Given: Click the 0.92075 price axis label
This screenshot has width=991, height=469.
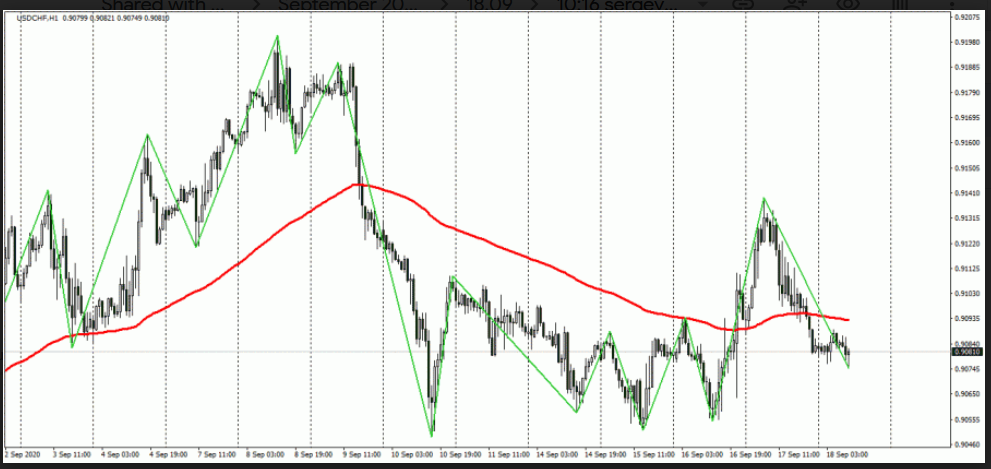Looking at the screenshot, I should point(968,18).
